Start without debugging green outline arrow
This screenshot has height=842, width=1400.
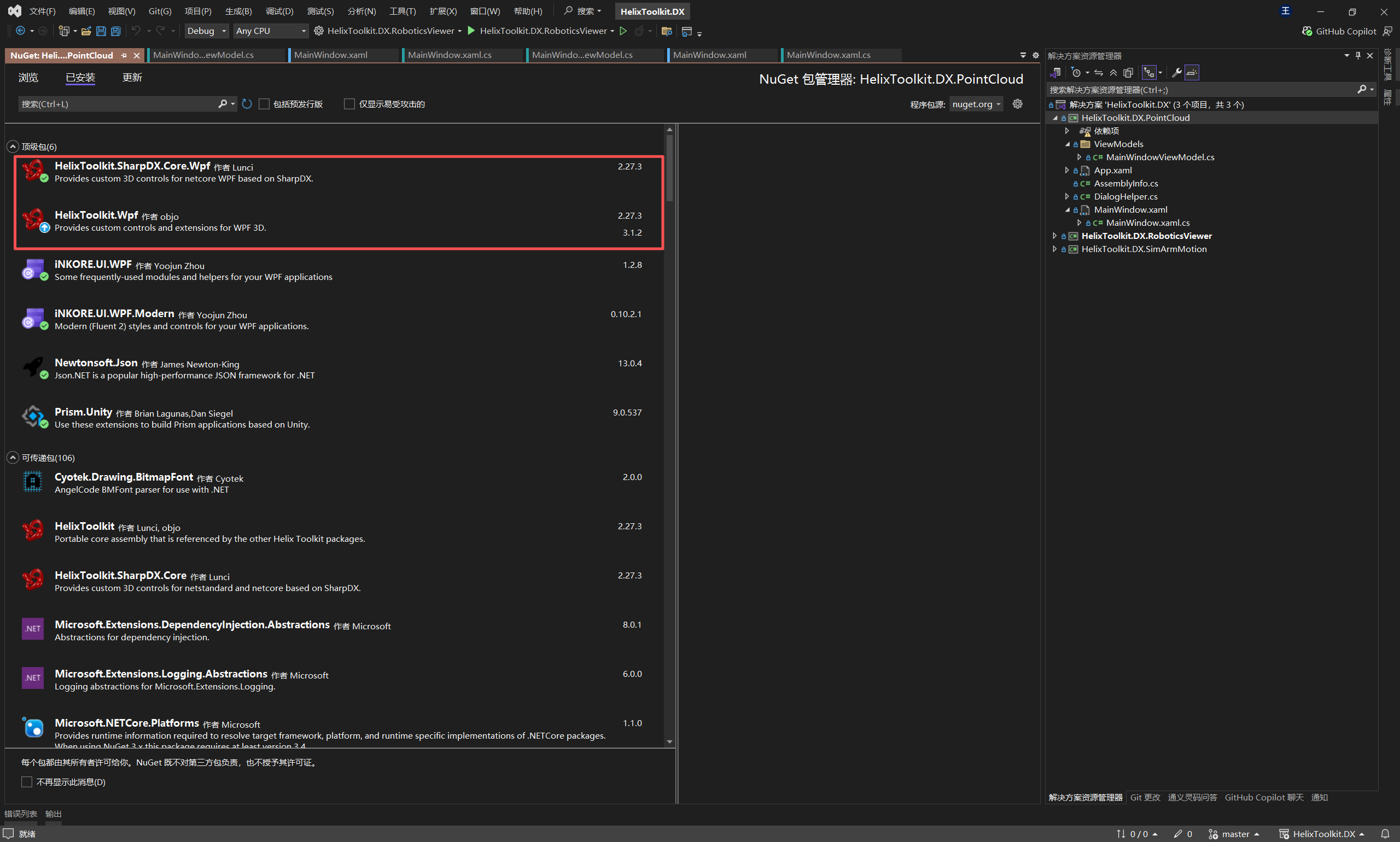623,31
